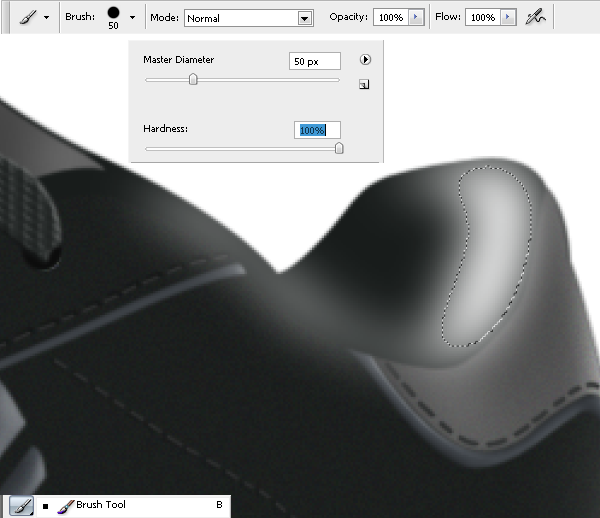Click the 'Mode:' label
Image resolution: width=600 pixels, height=518 pixels.
(164, 18)
